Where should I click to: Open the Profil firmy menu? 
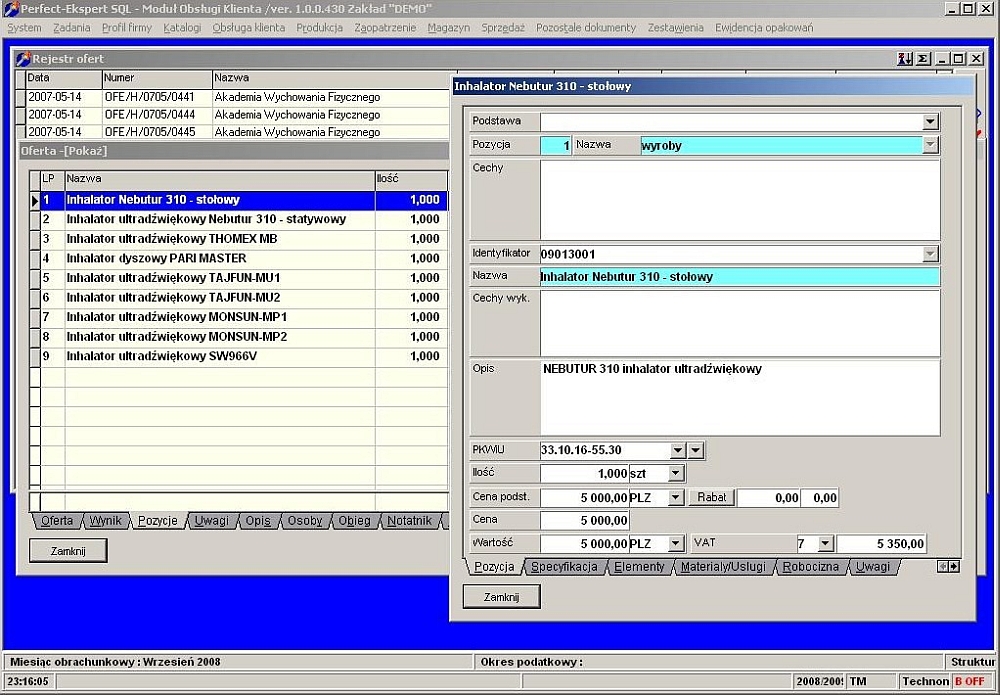[x=127, y=27]
